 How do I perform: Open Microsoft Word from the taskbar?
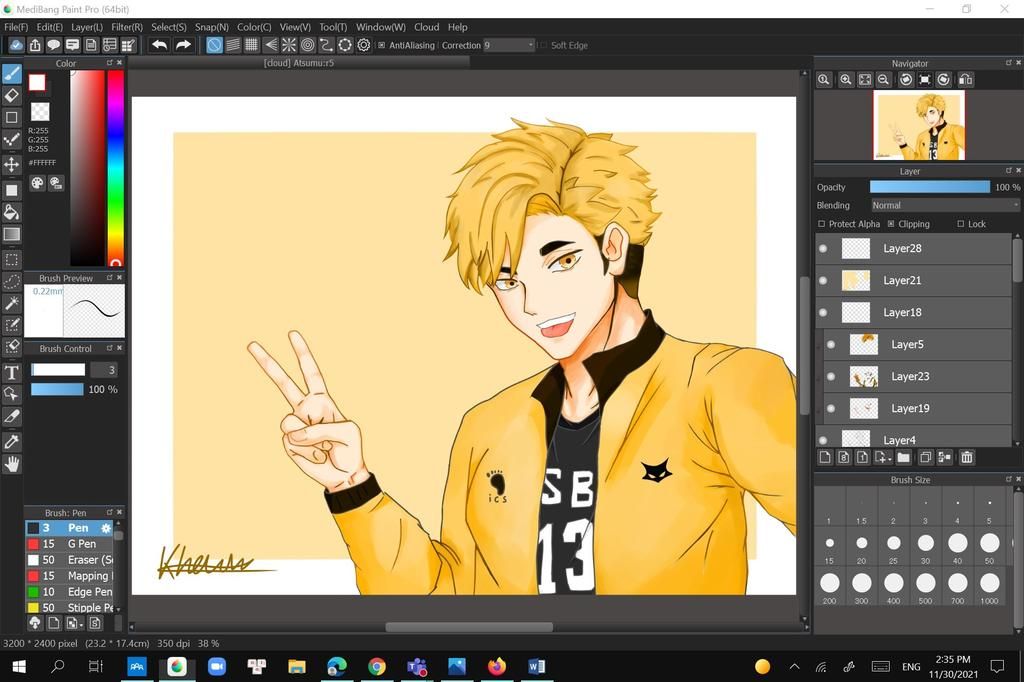click(x=536, y=666)
